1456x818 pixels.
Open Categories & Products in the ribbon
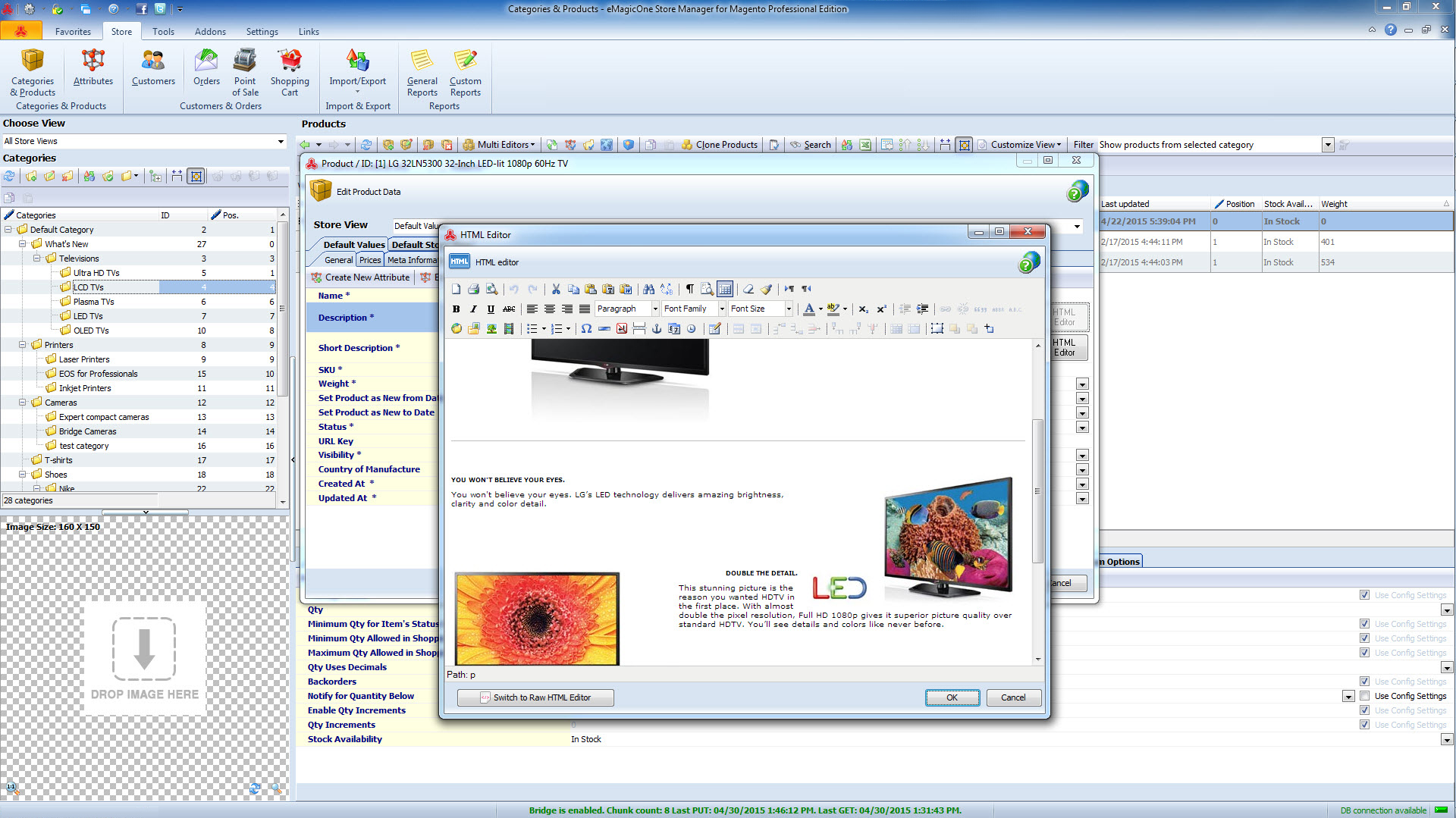[33, 73]
